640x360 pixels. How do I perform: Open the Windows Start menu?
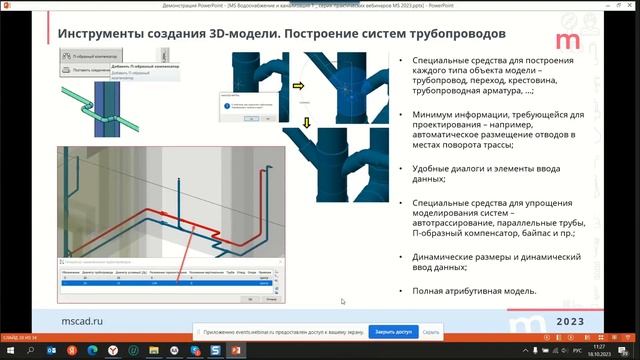coord(10,350)
